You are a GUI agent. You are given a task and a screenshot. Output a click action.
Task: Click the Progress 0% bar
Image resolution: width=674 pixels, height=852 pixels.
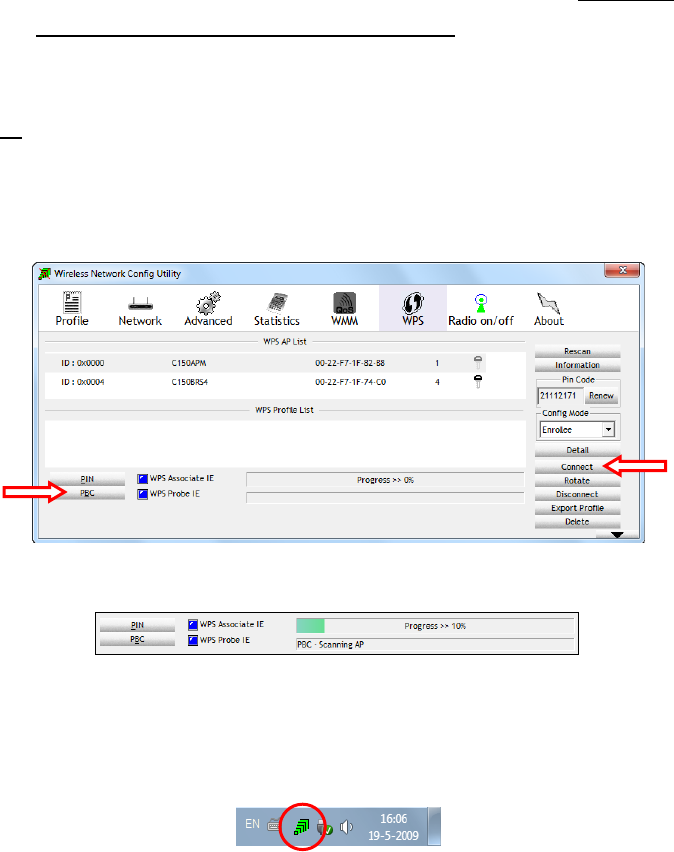385,480
